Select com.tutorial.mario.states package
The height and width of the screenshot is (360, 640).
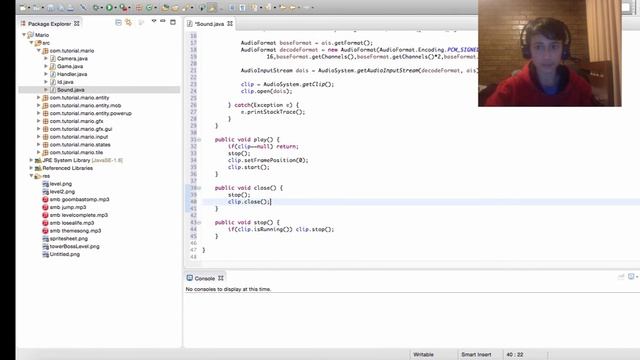coord(80,144)
